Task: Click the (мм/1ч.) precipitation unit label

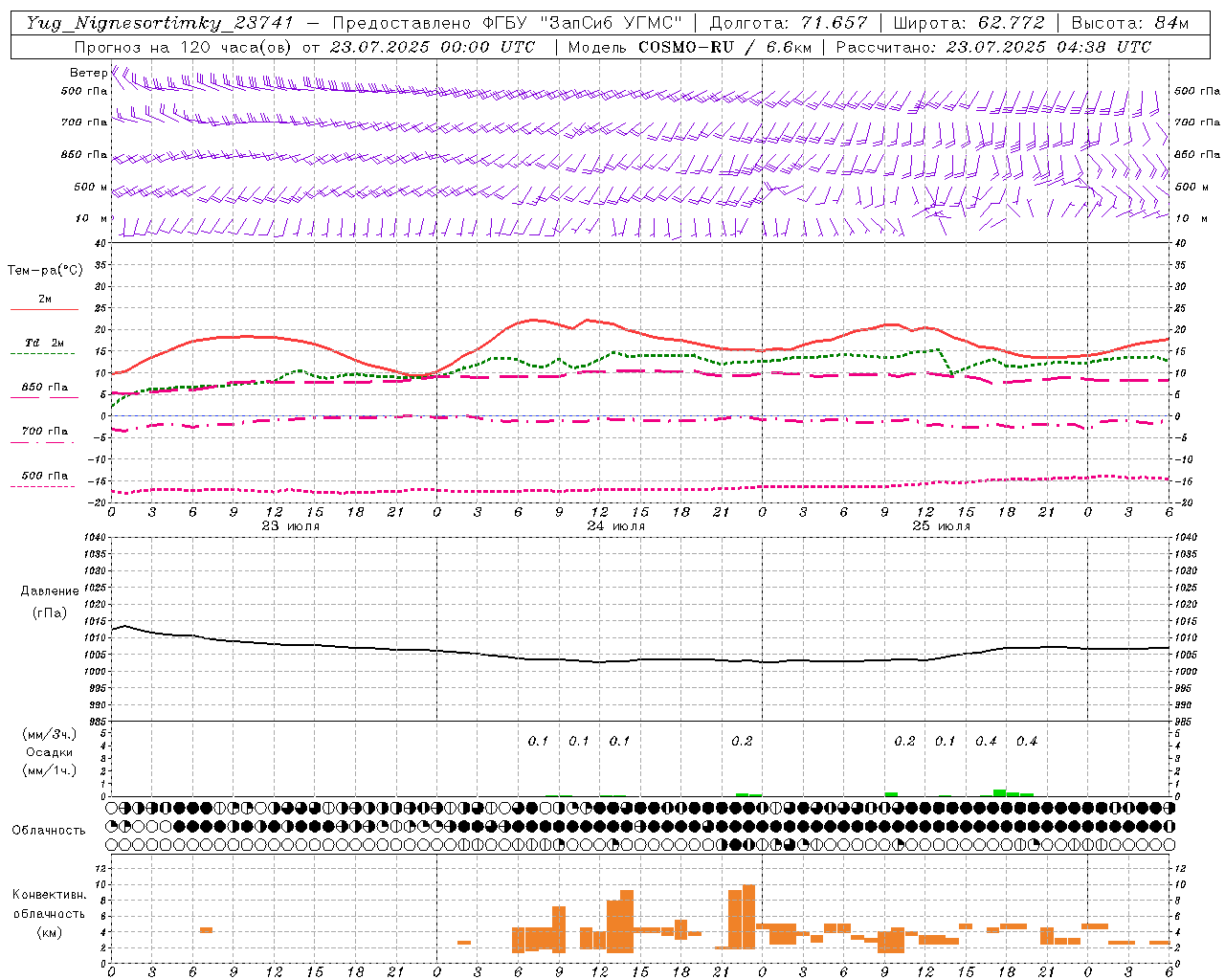Action: [50, 770]
